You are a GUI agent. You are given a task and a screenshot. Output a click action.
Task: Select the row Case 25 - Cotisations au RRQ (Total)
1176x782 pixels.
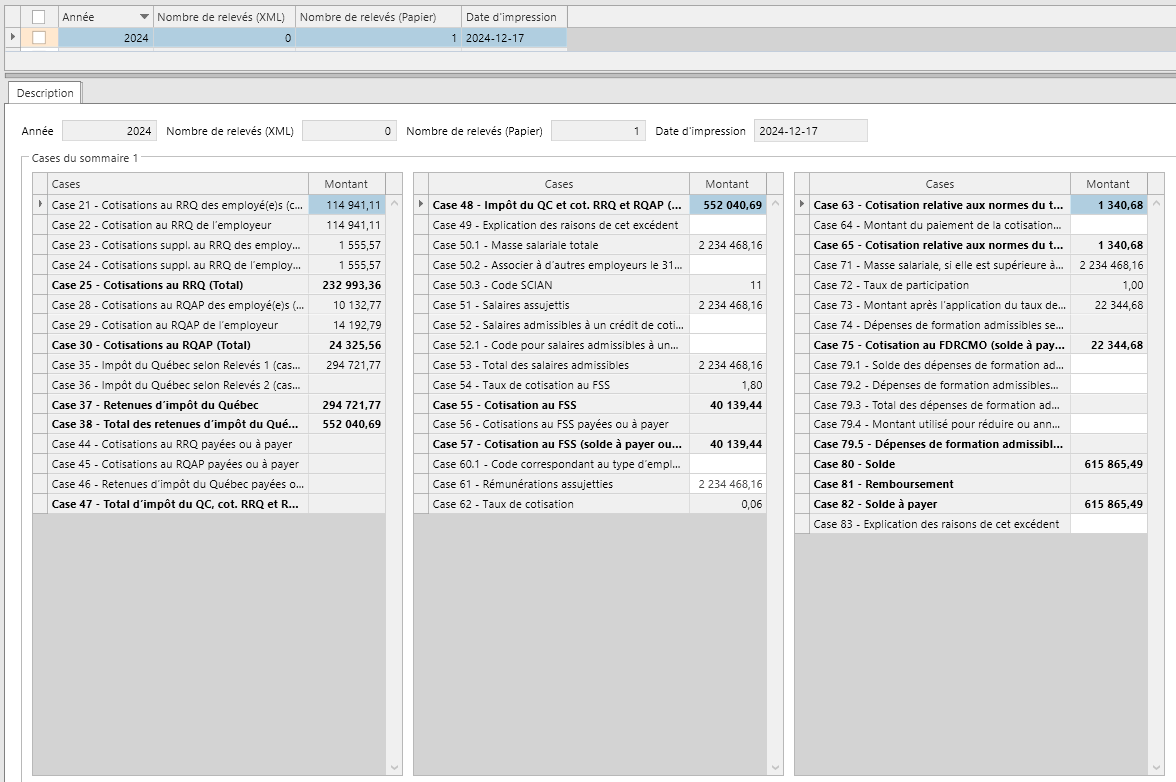point(209,285)
